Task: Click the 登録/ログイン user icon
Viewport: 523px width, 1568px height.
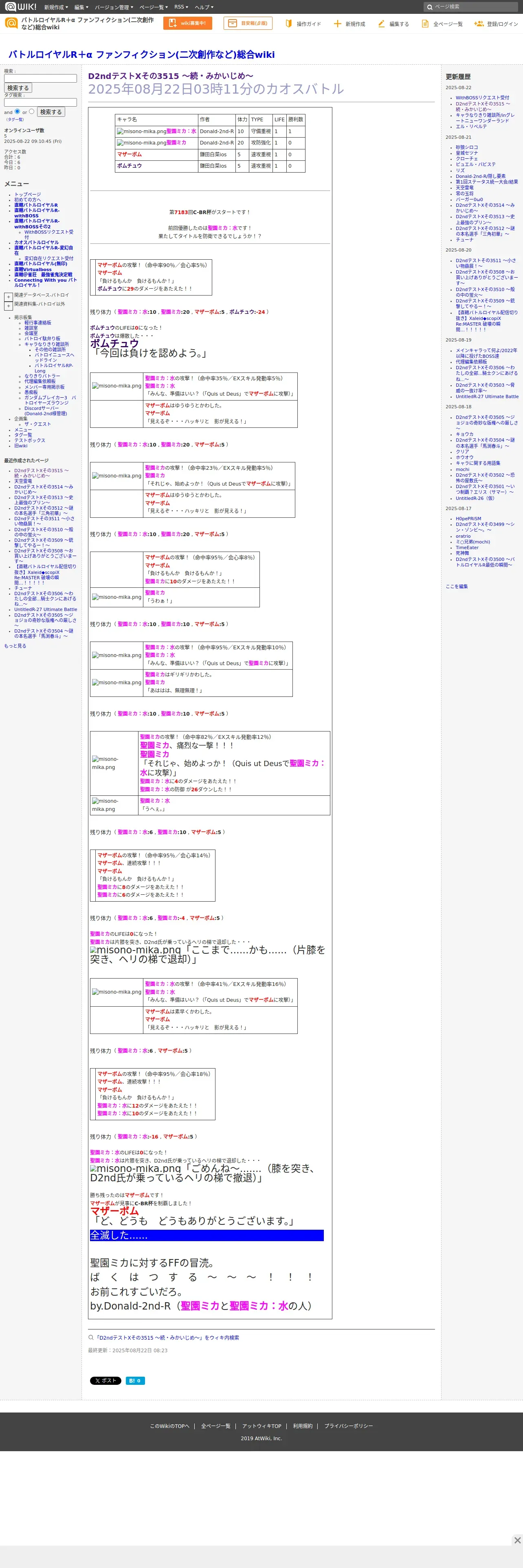Action: [x=479, y=24]
